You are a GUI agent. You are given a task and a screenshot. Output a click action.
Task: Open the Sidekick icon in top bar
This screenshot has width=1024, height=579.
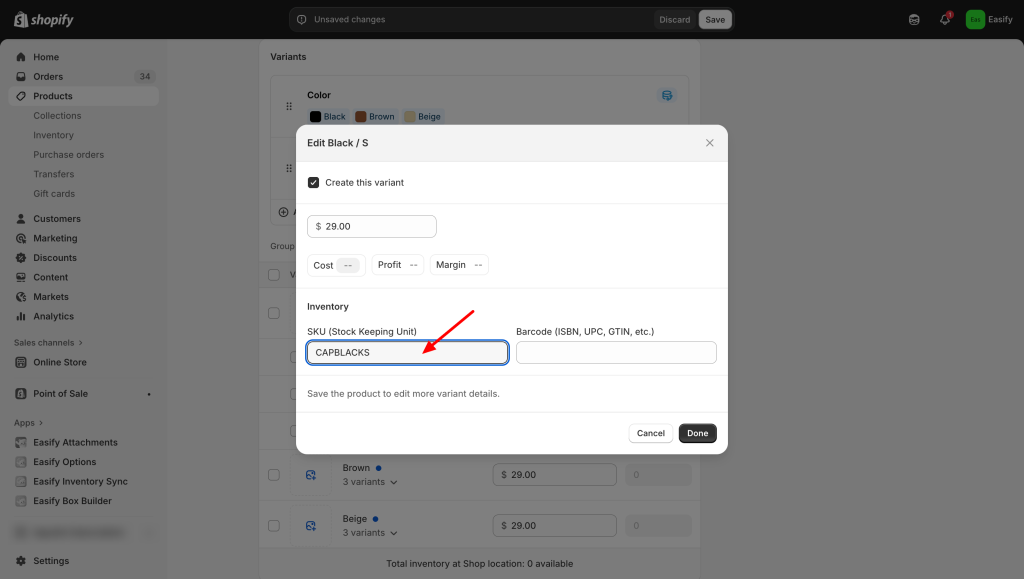[x=914, y=19]
